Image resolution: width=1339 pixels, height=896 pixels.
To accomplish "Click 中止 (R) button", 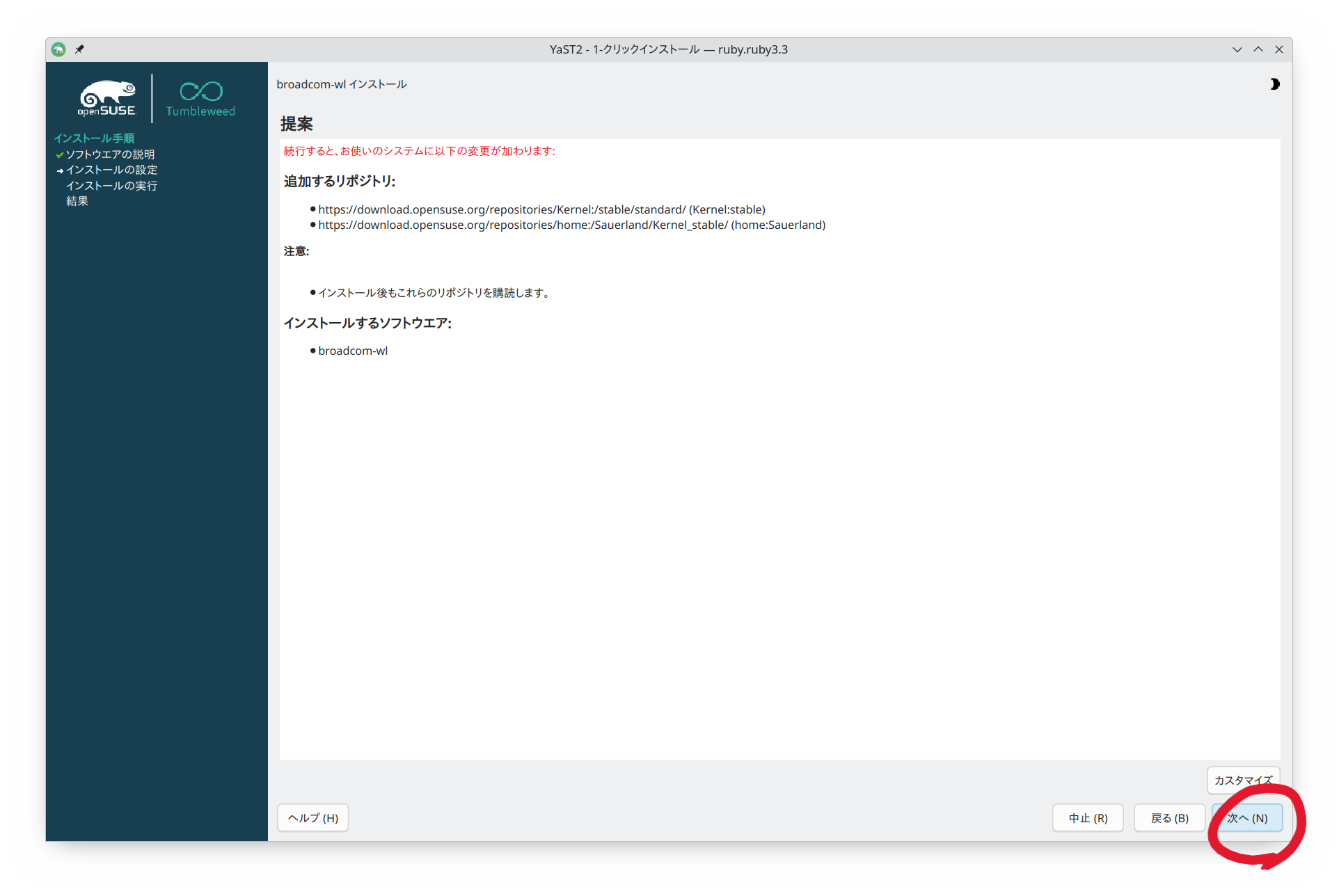I will click(1088, 818).
